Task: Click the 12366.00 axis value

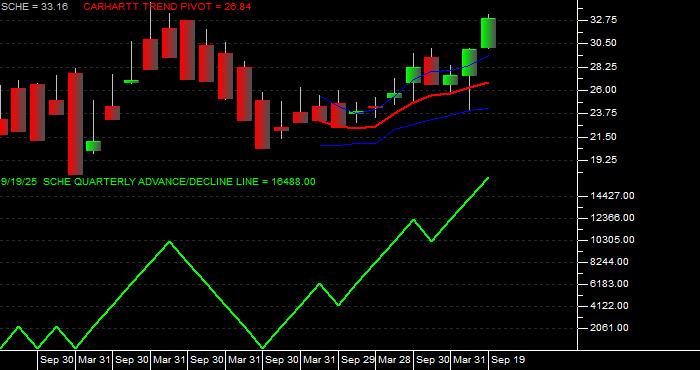Action: coord(612,218)
